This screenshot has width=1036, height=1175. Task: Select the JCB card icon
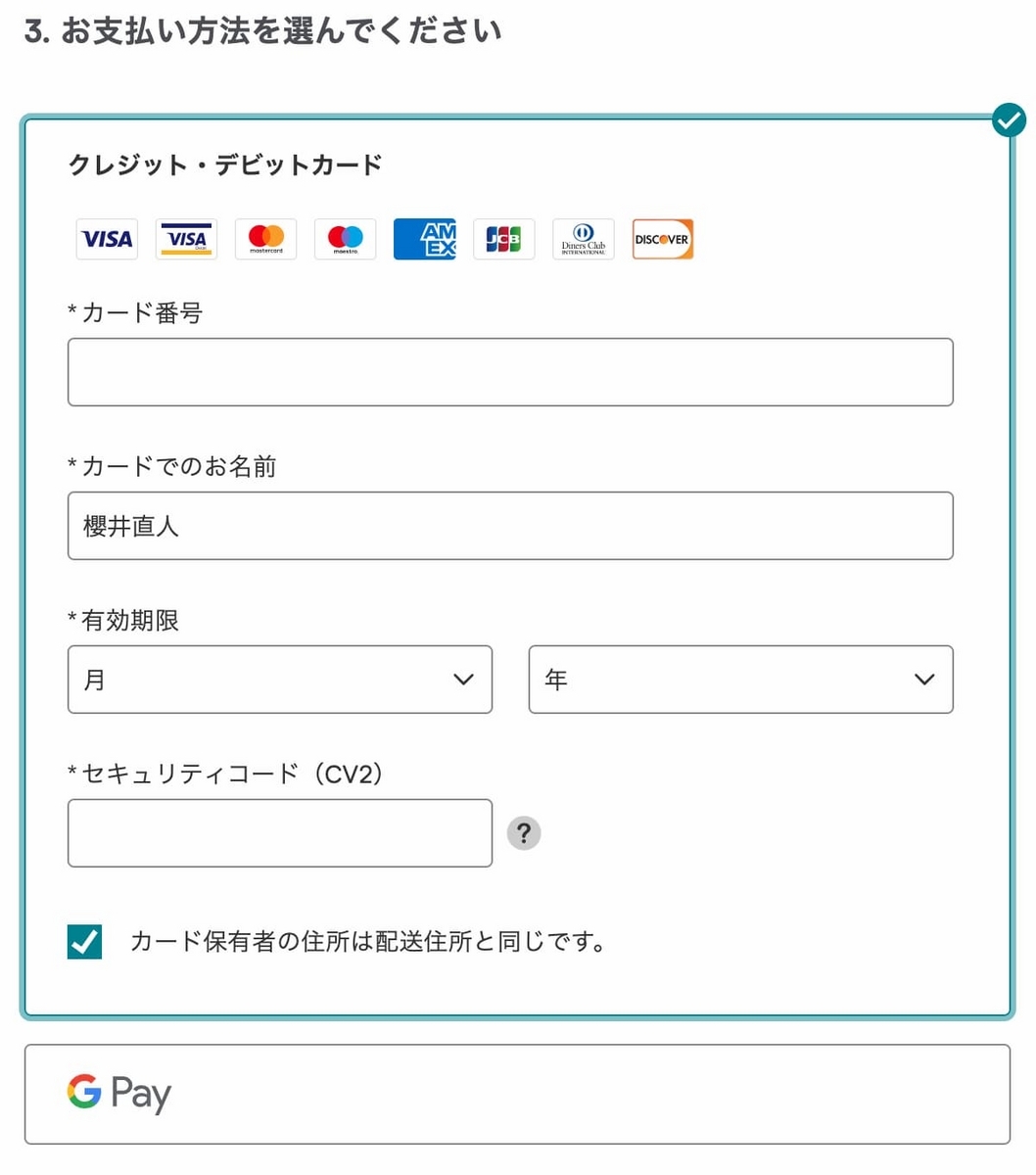coord(503,238)
